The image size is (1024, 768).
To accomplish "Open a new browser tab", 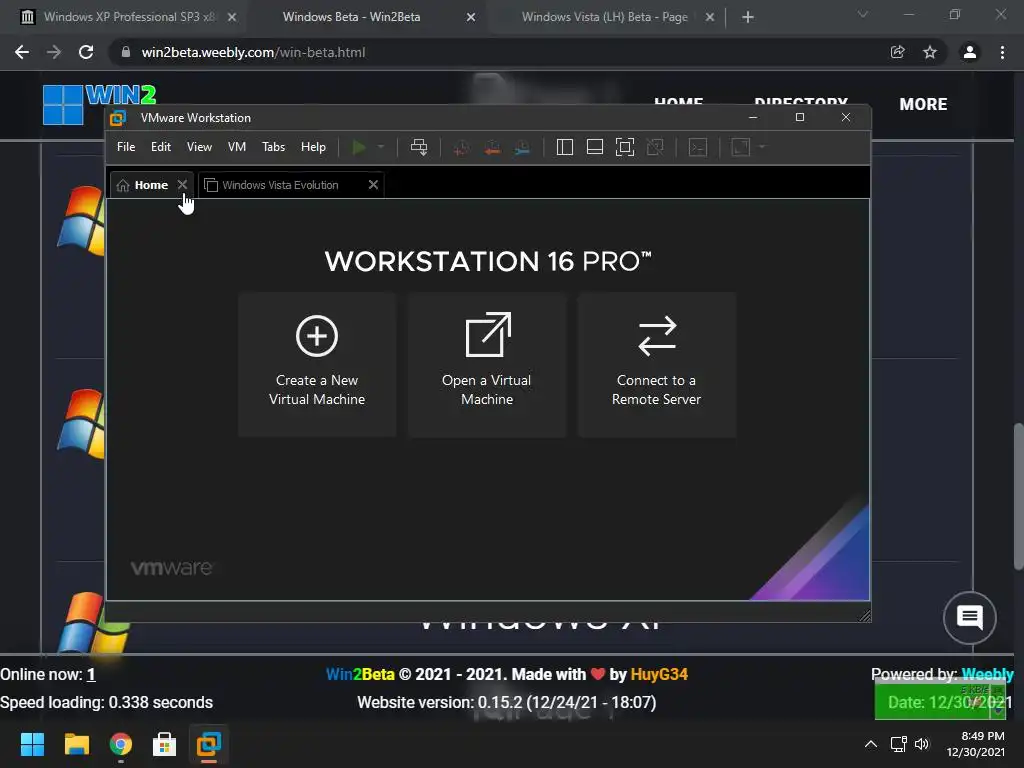I will click(x=748, y=17).
